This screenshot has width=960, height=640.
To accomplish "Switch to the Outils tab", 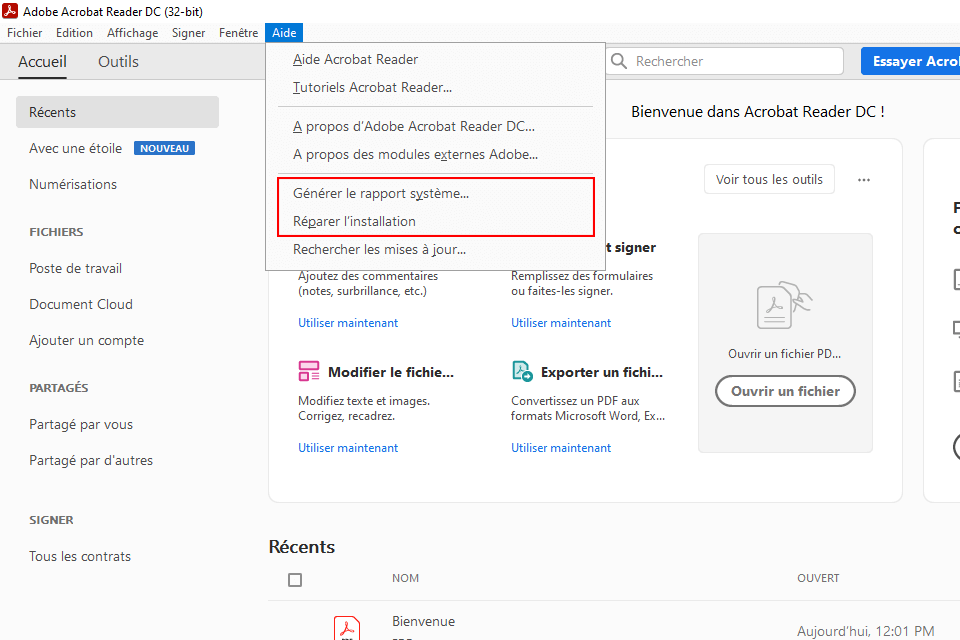I will (x=118, y=62).
